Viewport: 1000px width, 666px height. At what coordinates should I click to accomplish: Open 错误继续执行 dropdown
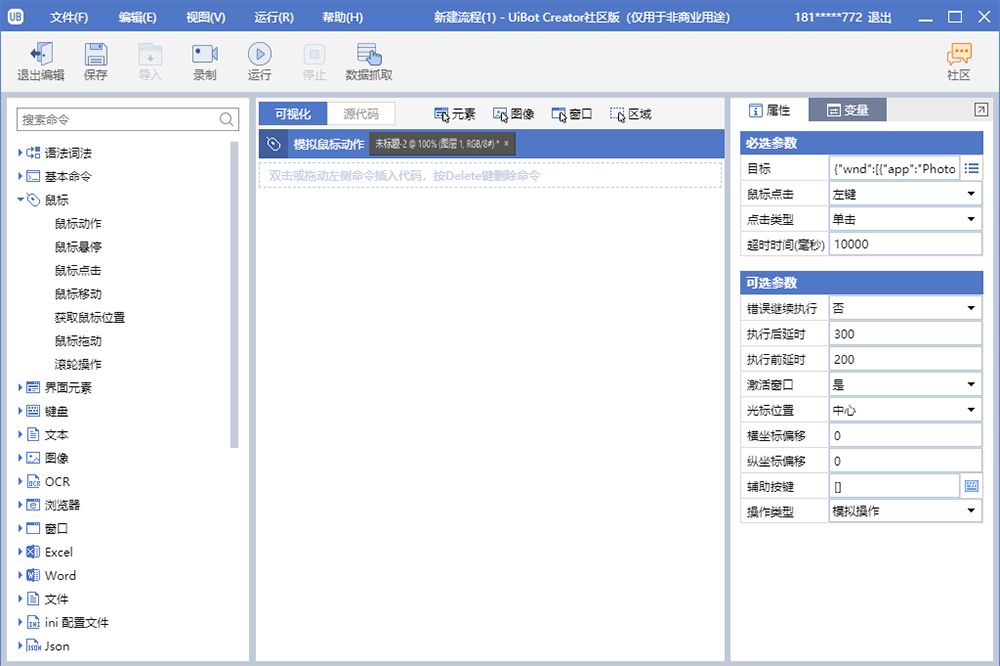point(905,308)
